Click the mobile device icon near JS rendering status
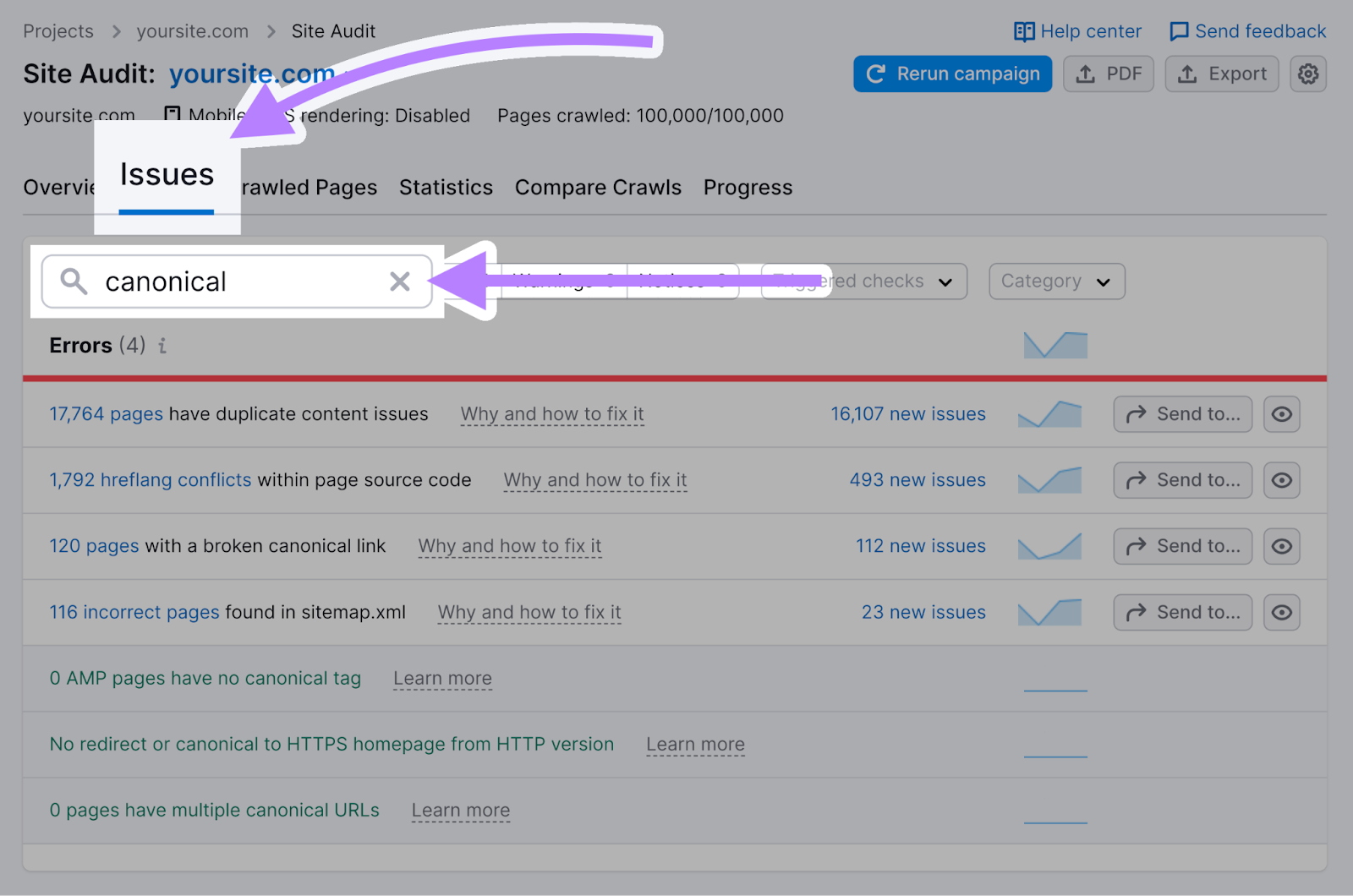 coord(173,114)
